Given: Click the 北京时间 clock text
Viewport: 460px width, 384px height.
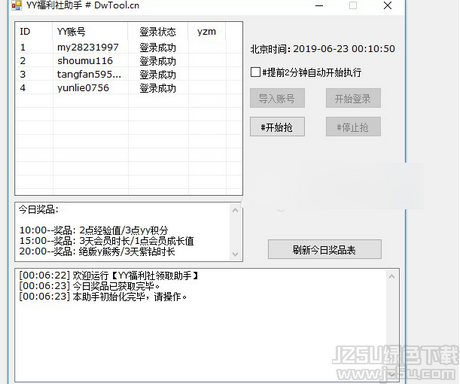Looking at the screenshot, I should pos(323,49).
